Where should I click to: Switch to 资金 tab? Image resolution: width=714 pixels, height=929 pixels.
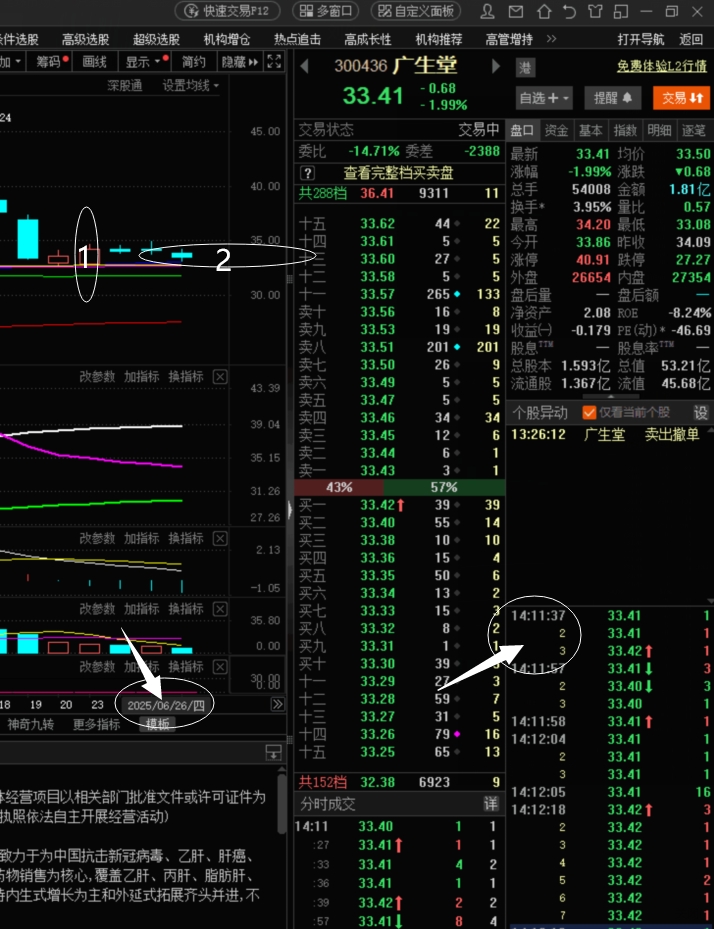[556, 130]
